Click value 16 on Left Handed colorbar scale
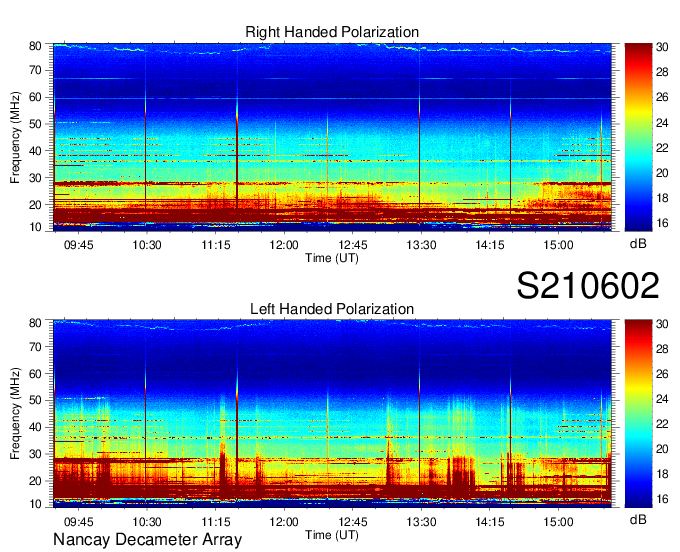The height and width of the screenshot is (552, 680). [x=662, y=499]
